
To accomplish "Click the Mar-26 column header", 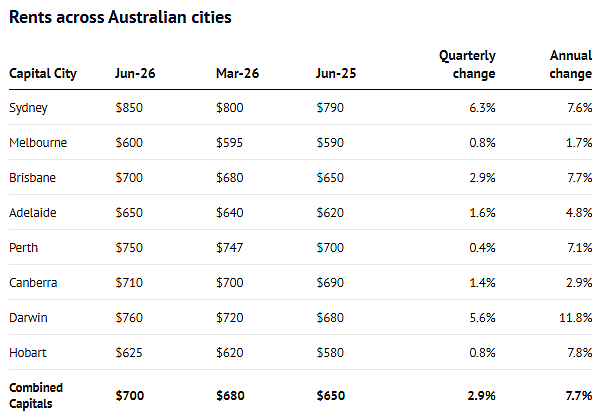I will 237,73.
